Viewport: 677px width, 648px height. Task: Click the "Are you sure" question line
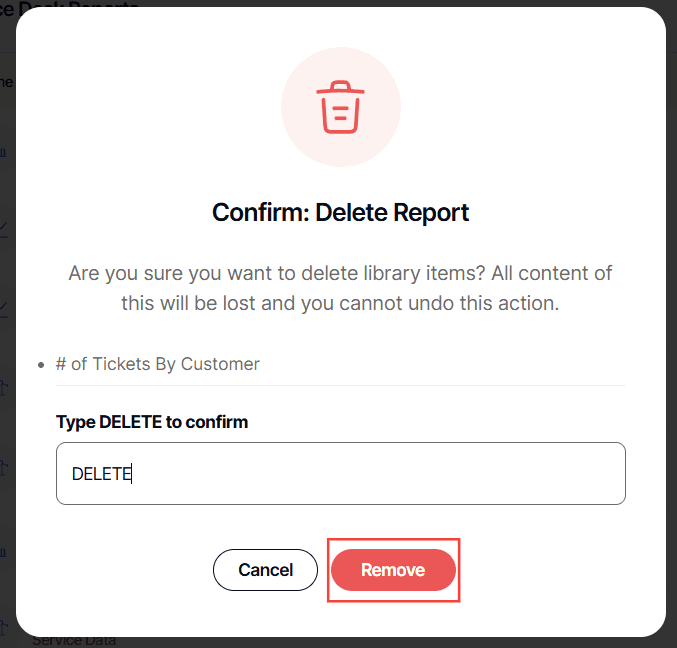340,273
